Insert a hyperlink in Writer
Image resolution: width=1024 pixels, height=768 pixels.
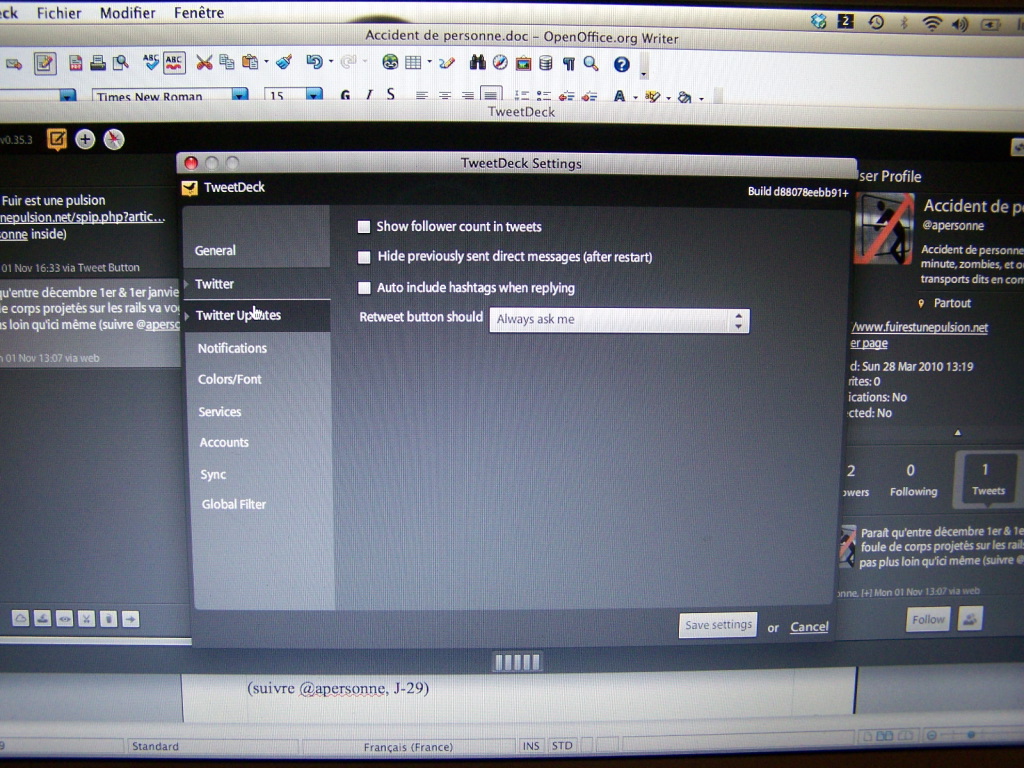coord(391,62)
